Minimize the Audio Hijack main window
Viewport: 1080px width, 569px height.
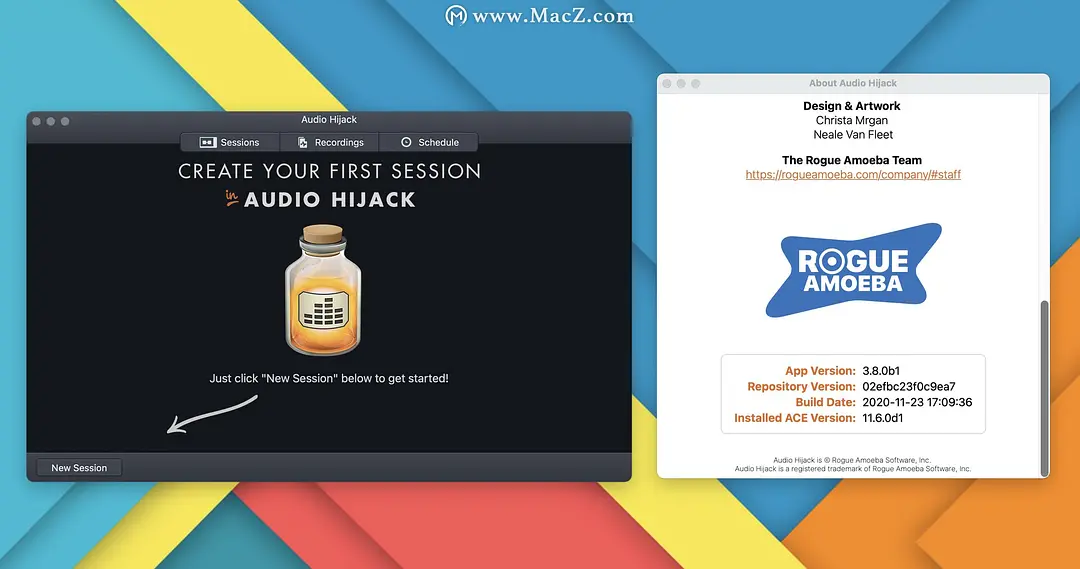[51, 121]
